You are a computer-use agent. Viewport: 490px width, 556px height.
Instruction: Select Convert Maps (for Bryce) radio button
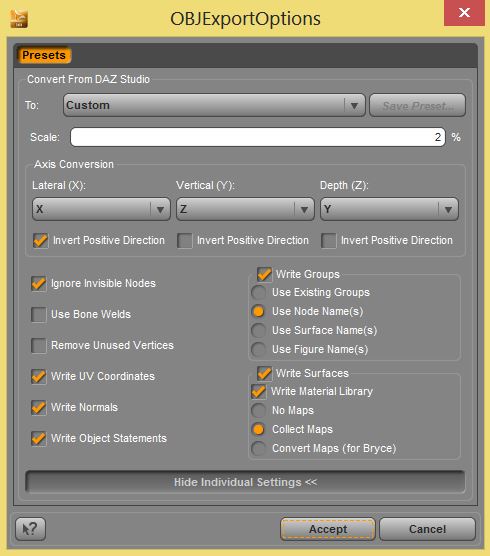tap(258, 449)
